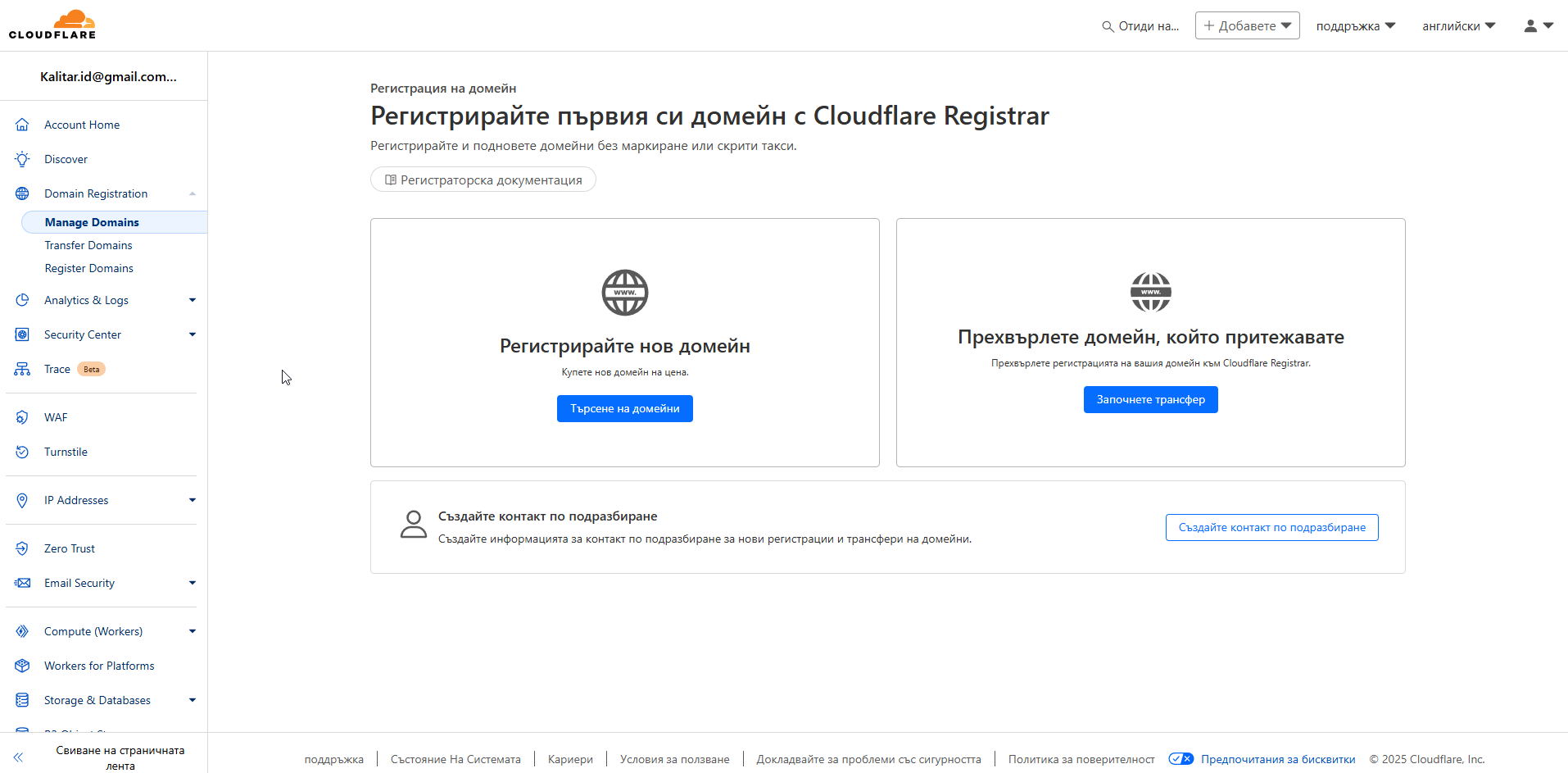Viewport: 1568px width, 773px height.
Task: Expand Analytics & Logs submenu
Action: tap(193, 300)
